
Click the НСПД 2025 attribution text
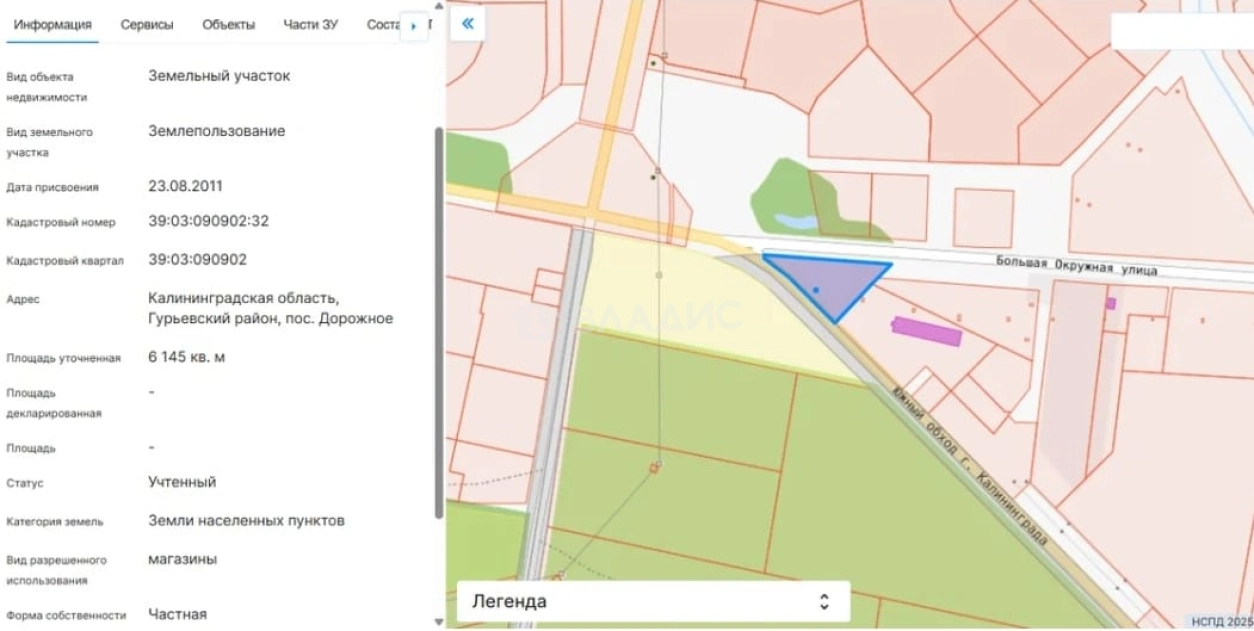(x=1221, y=621)
